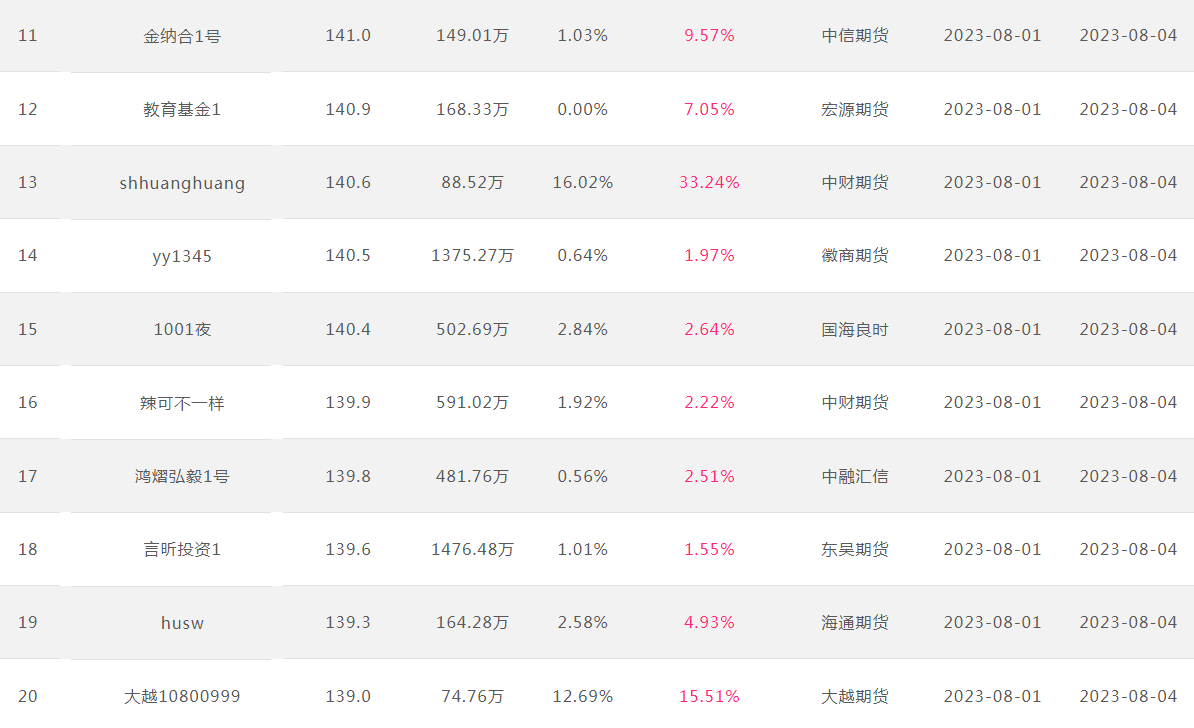The height and width of the screenshot is (728, 1194).
Task: Click the 中融汇信 company cell
Action: click(854, 477)
